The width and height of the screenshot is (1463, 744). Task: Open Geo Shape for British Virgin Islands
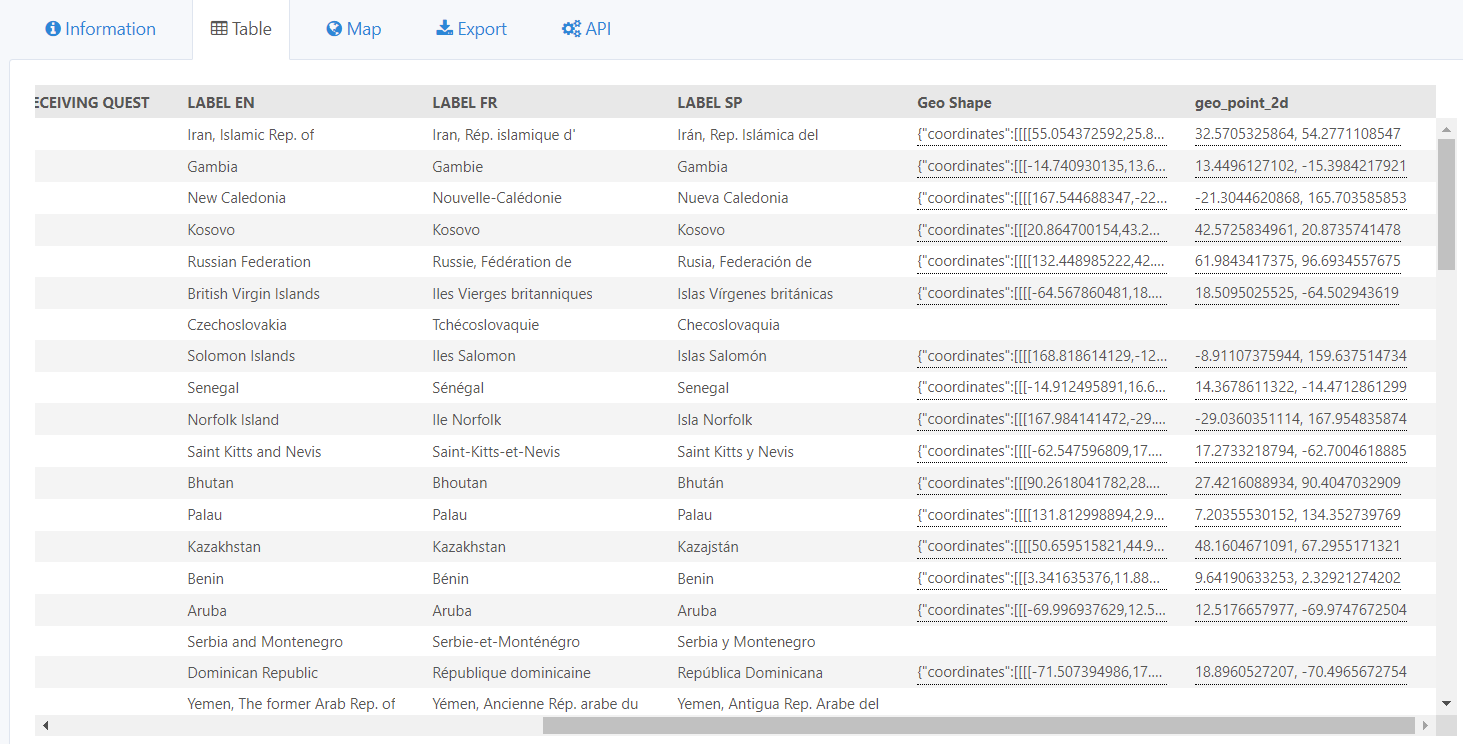click(1041, 294)
